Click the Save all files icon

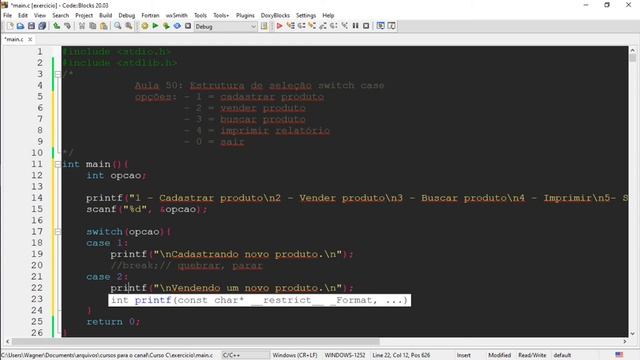click(42, 26)
